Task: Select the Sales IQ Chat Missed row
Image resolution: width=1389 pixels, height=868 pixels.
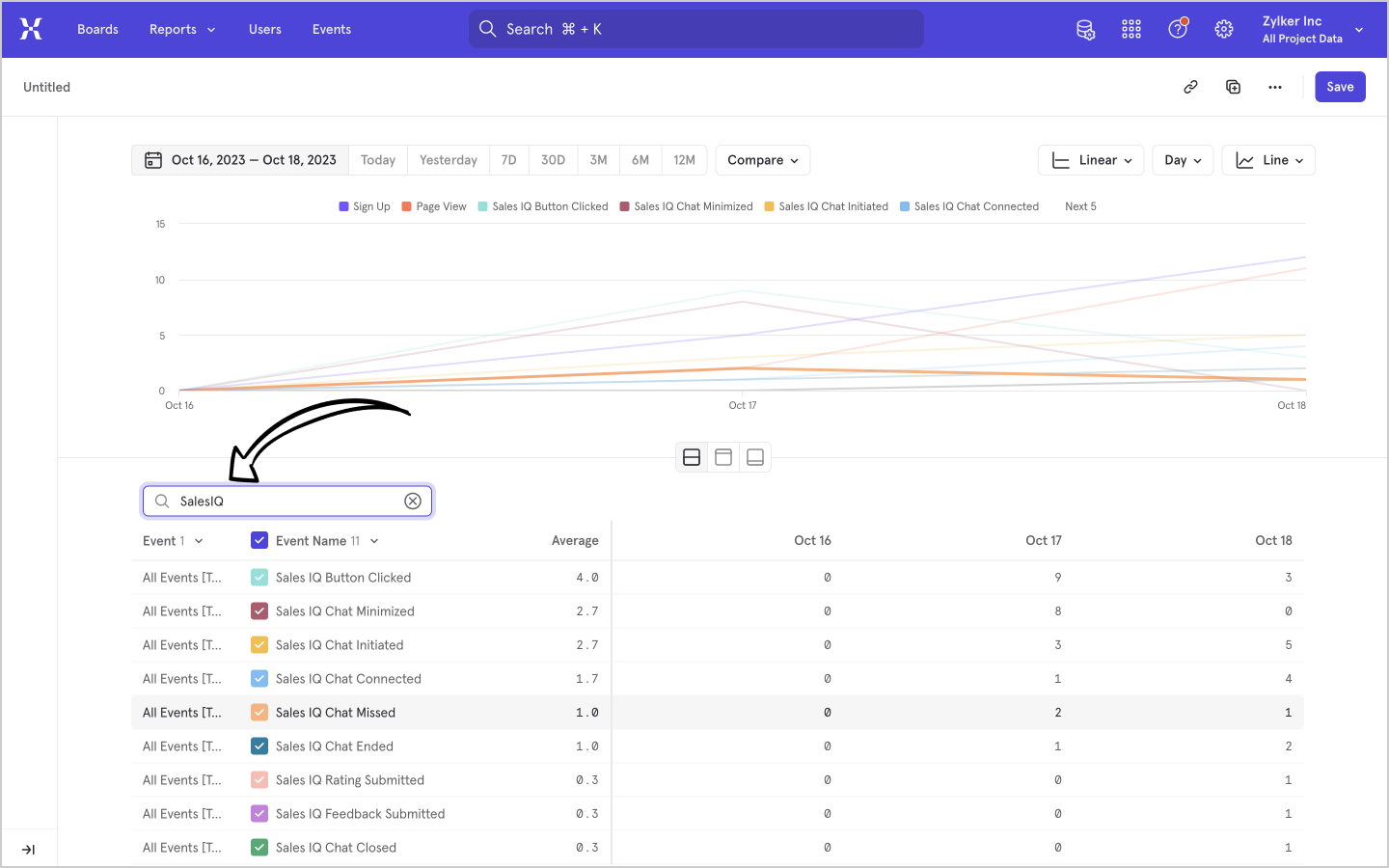Action: pos(718,713)
